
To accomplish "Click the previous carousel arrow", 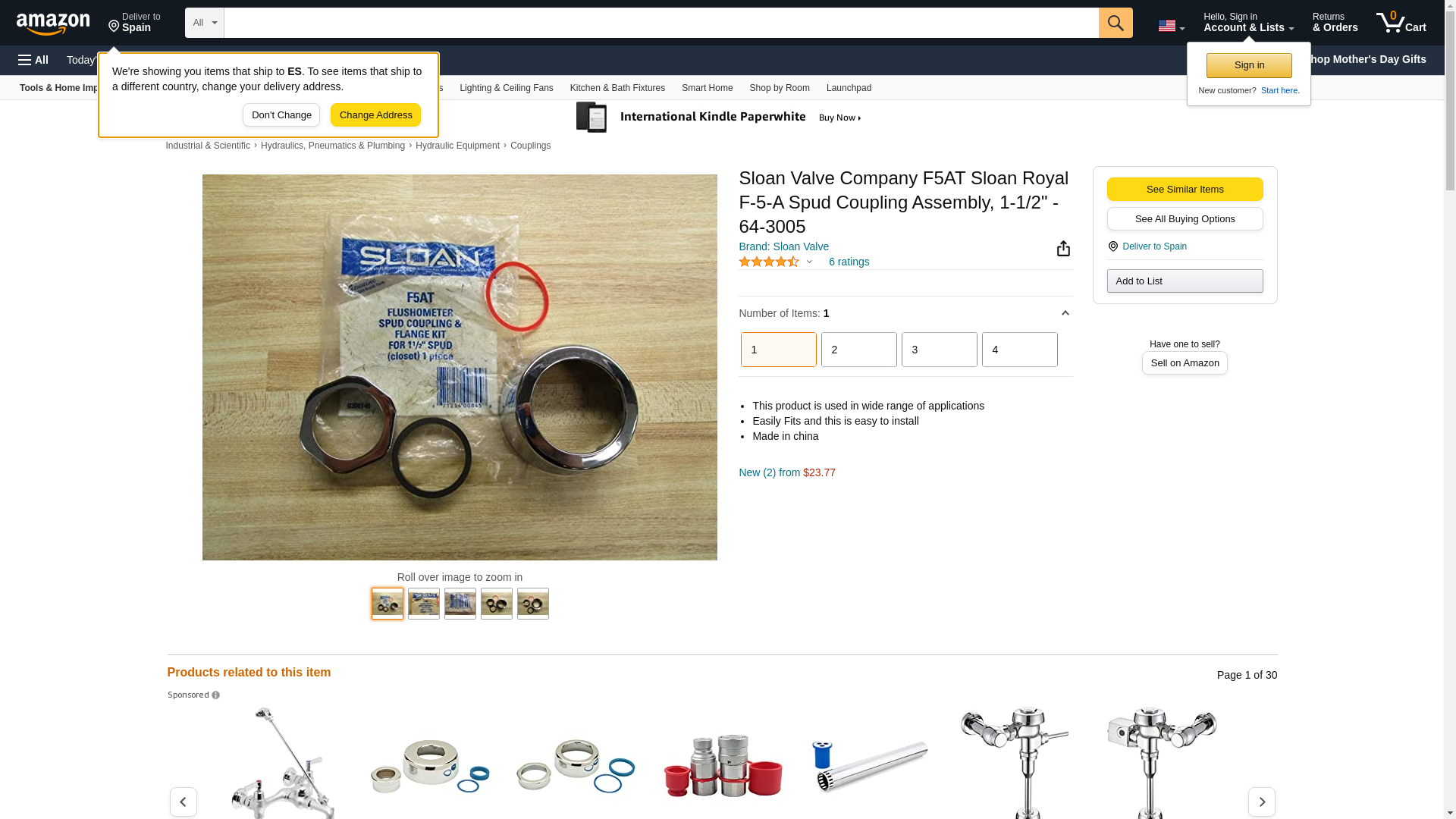I will tap(184, 802).
